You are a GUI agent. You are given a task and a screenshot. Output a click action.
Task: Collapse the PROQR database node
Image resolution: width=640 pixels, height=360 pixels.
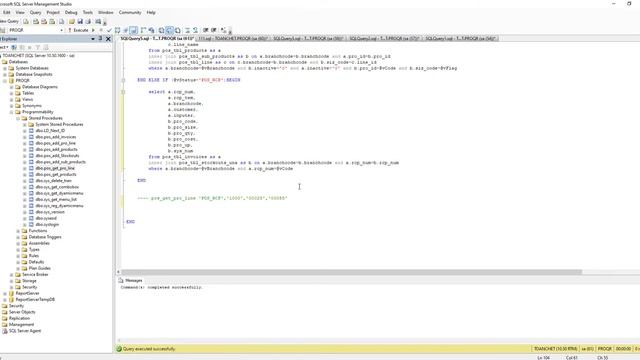[5, 81]
